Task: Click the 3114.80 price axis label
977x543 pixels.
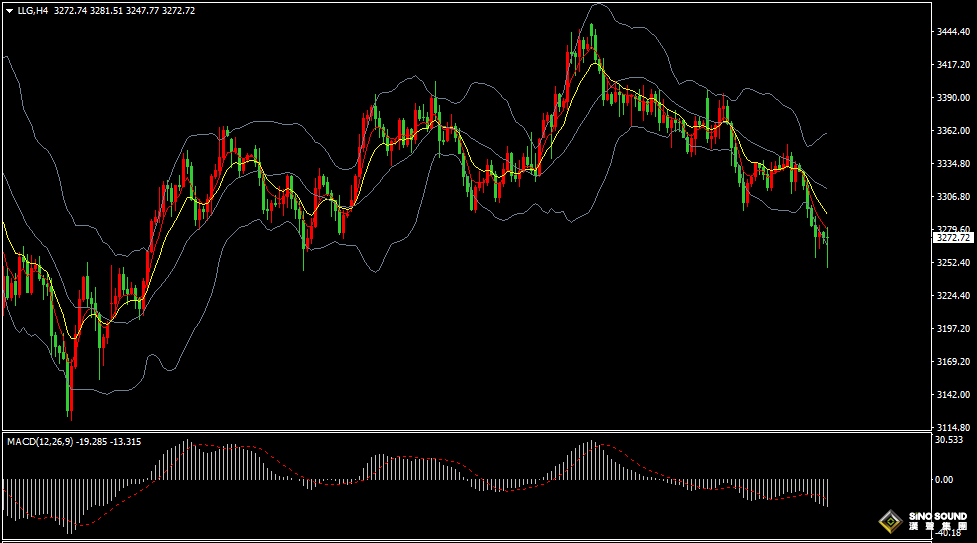Action: pos(953,427)
